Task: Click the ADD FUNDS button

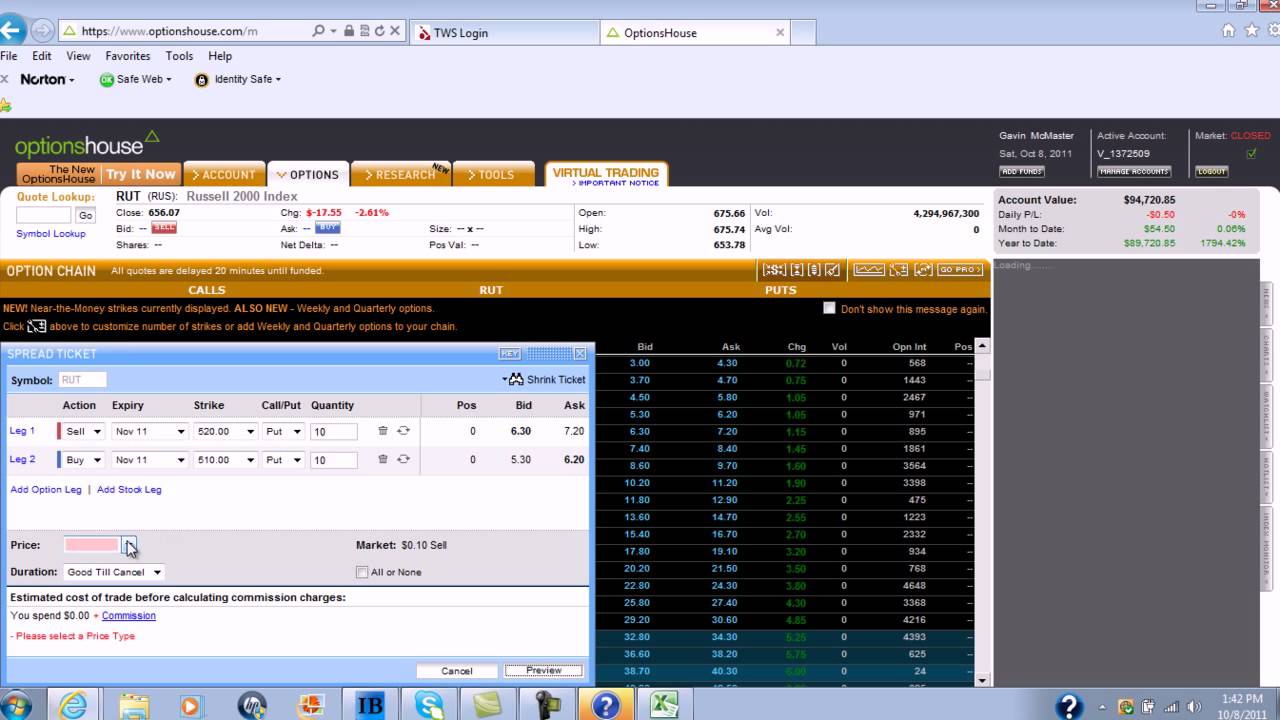Action: pos(1022,171)
